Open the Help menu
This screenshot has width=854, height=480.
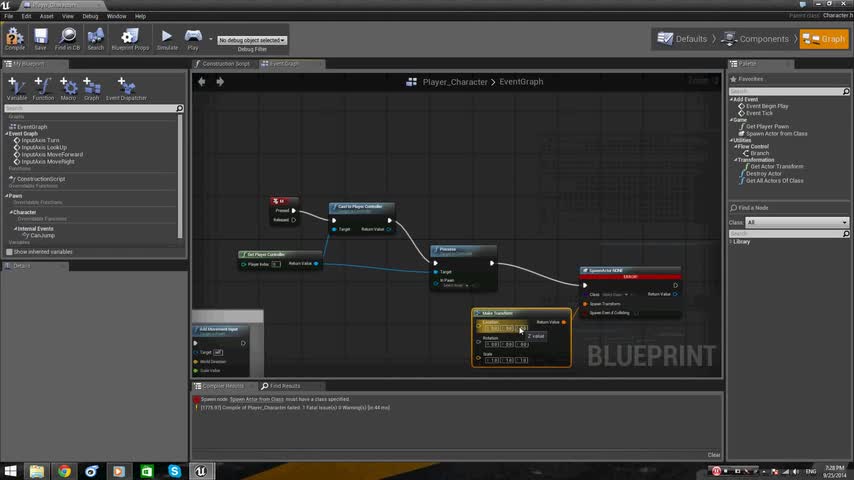140,16
